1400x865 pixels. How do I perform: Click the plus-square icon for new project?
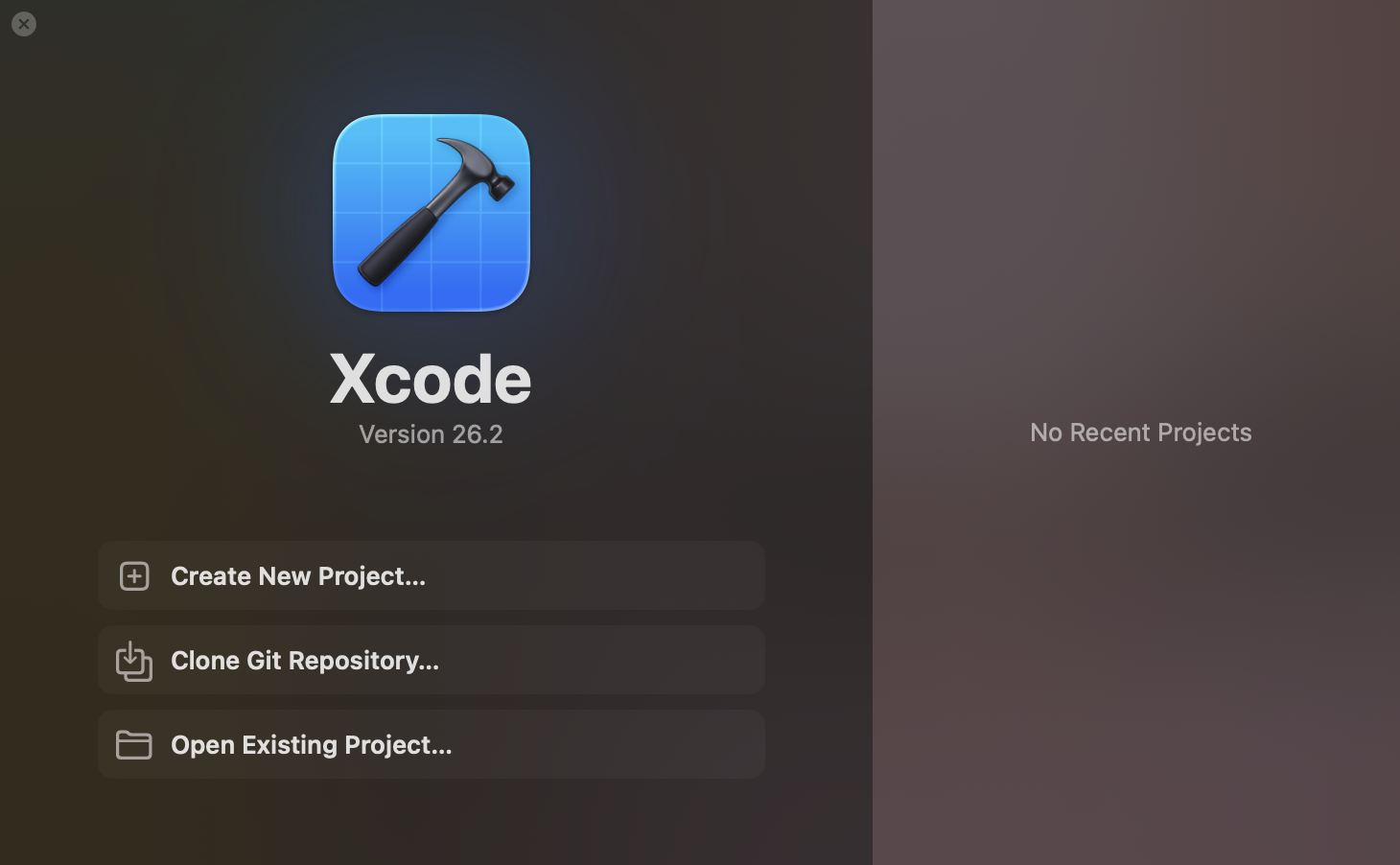pyautogui.click(x=134, y=575)
